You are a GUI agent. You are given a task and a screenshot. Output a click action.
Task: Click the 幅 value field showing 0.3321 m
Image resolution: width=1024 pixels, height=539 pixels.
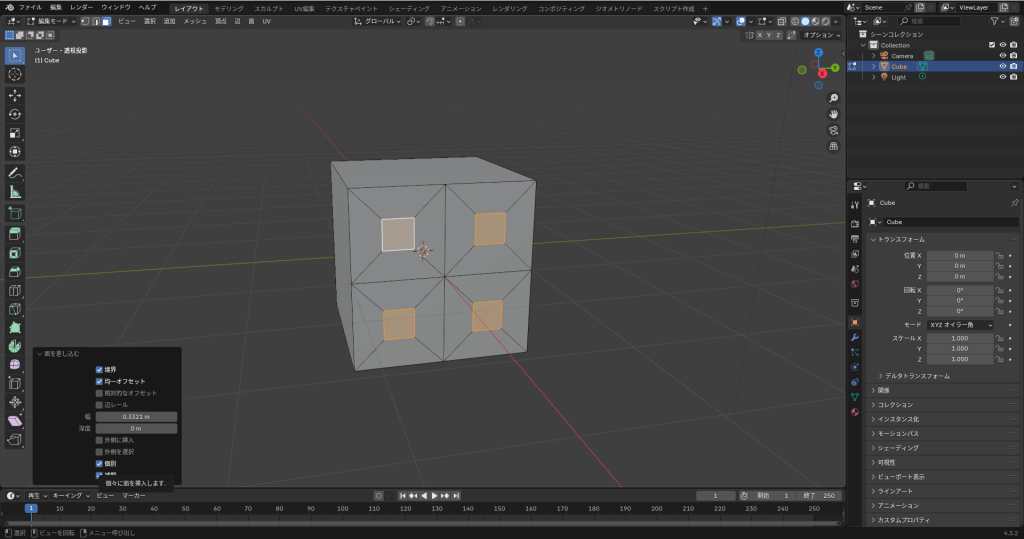(136, 417)
